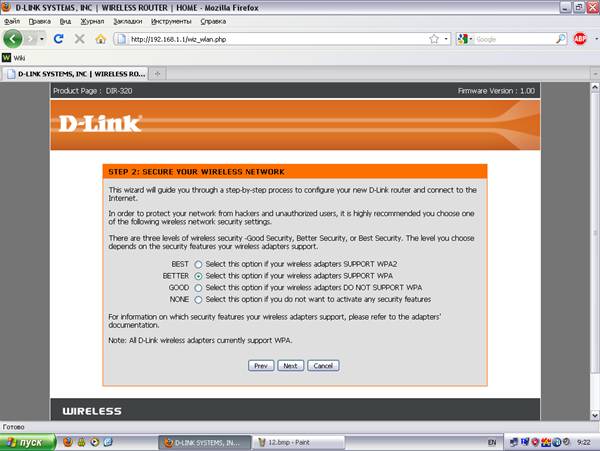This screenshot has width=600, height=451.
Task: Open the Справка menu
Action: (x=213, y=21)
